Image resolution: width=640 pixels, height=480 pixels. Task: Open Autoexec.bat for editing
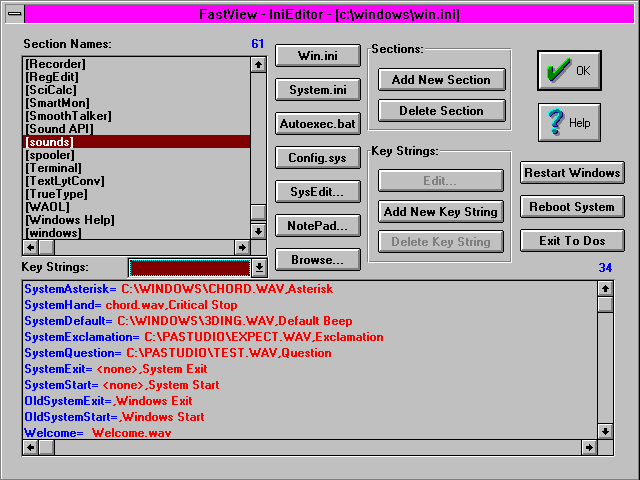click(x=318, y=123)
